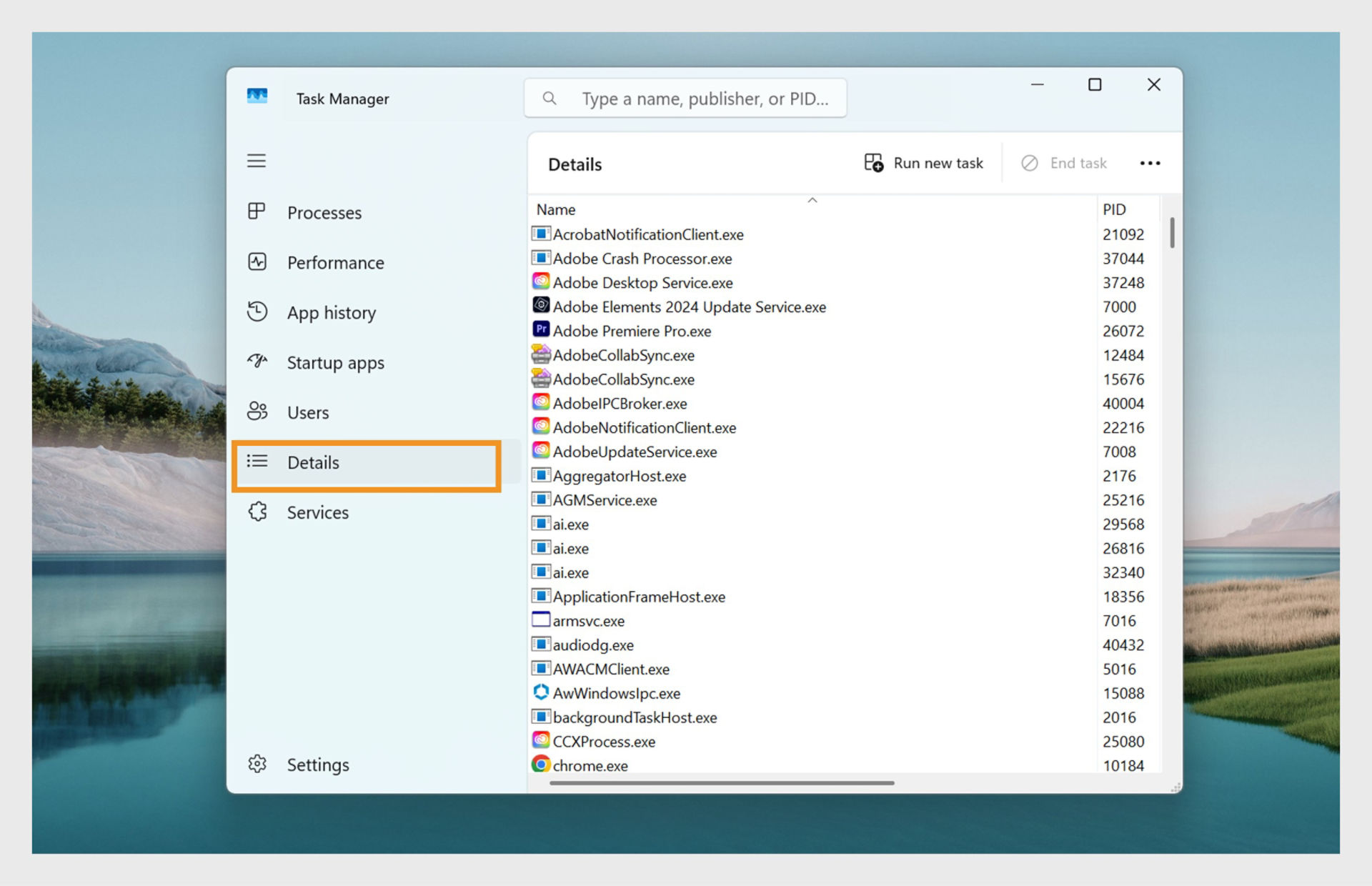Click the search magnifier icon

(x=550, y=98)
